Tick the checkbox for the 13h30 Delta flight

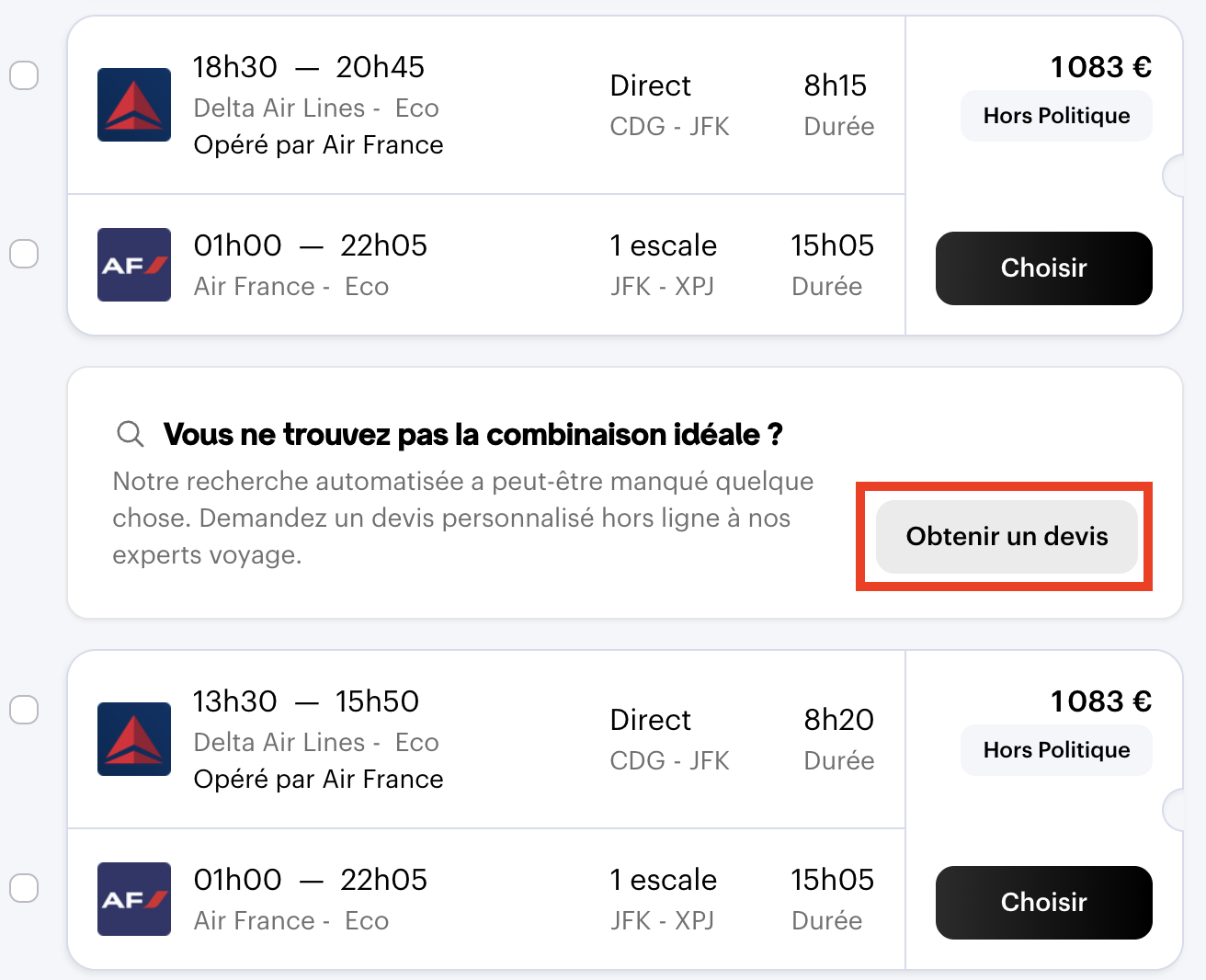[x=24, y=710]
